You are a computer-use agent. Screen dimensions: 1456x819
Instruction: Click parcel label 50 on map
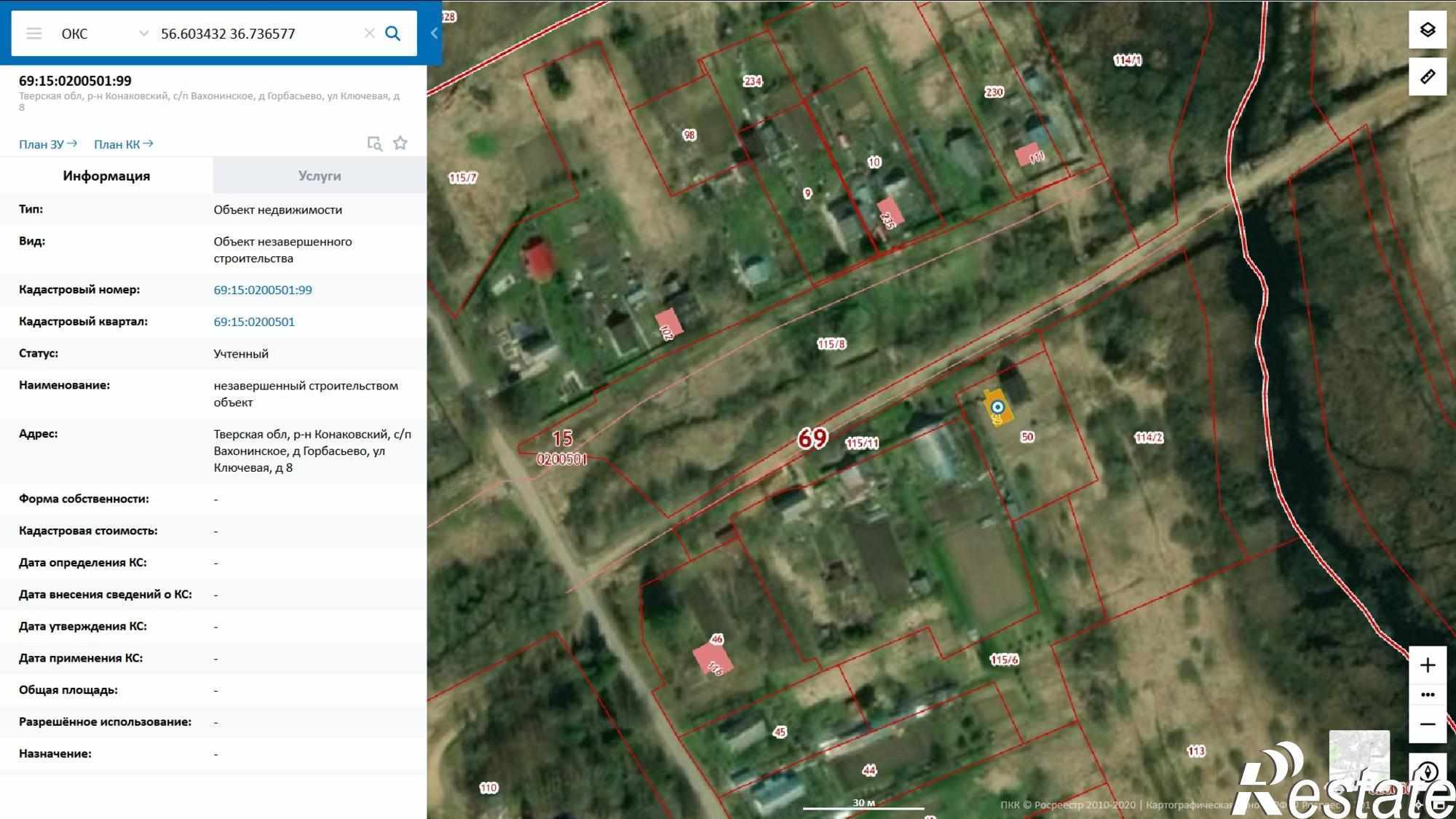(x=1027, y=437)
